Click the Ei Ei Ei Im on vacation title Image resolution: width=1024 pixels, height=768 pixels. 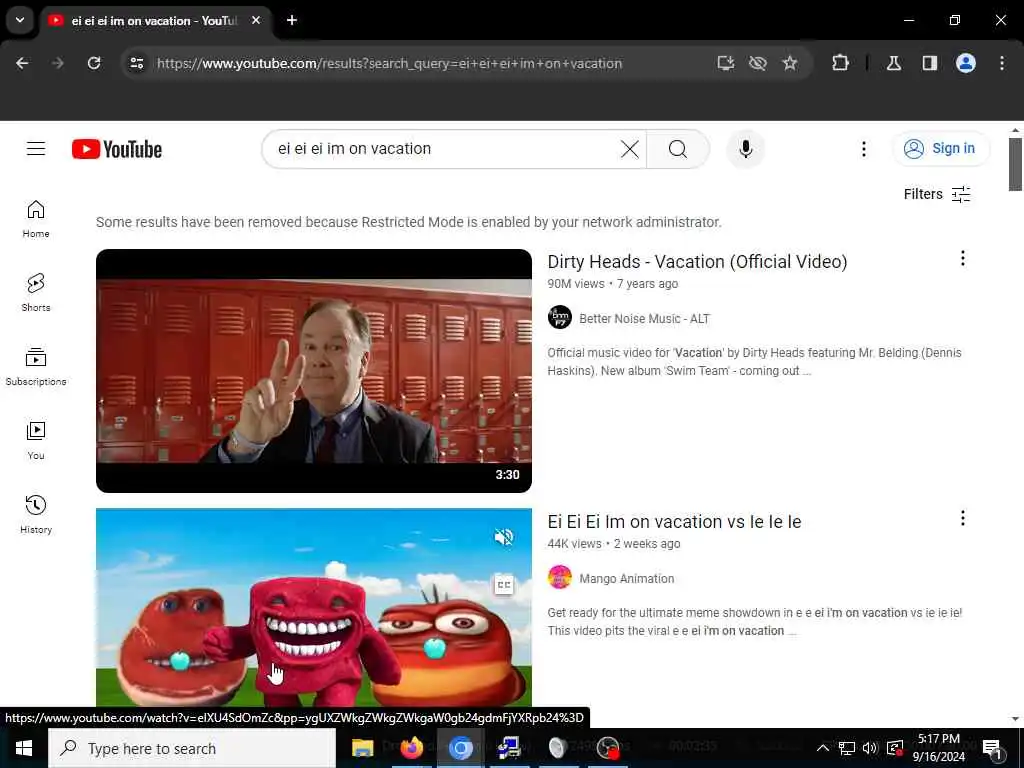674,522
